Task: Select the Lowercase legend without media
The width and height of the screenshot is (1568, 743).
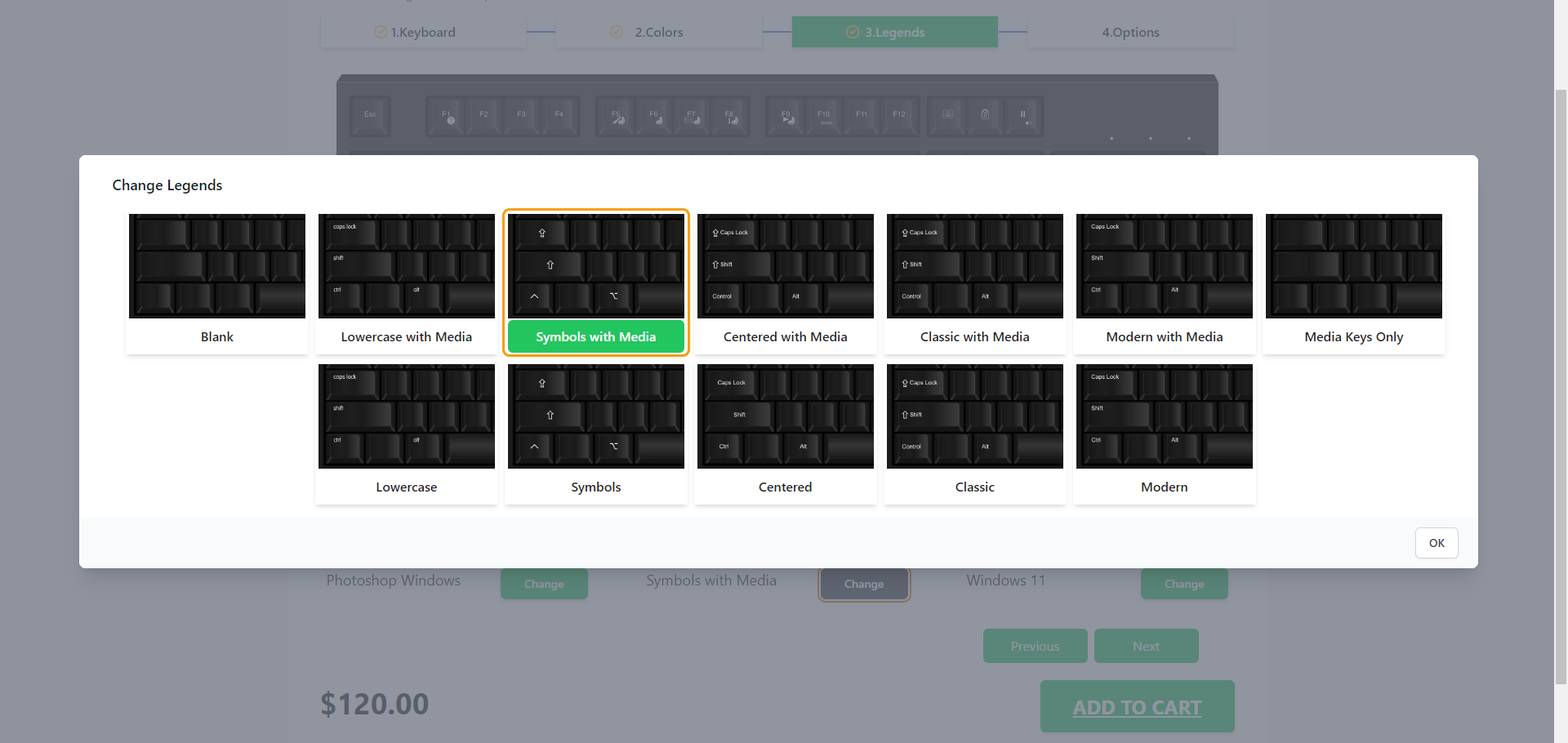Action: 407,433
